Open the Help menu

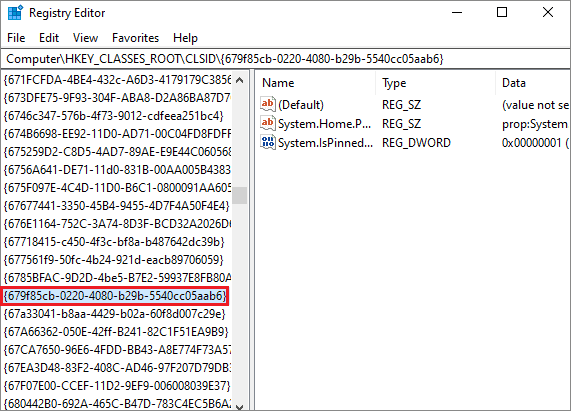[185, 38]
